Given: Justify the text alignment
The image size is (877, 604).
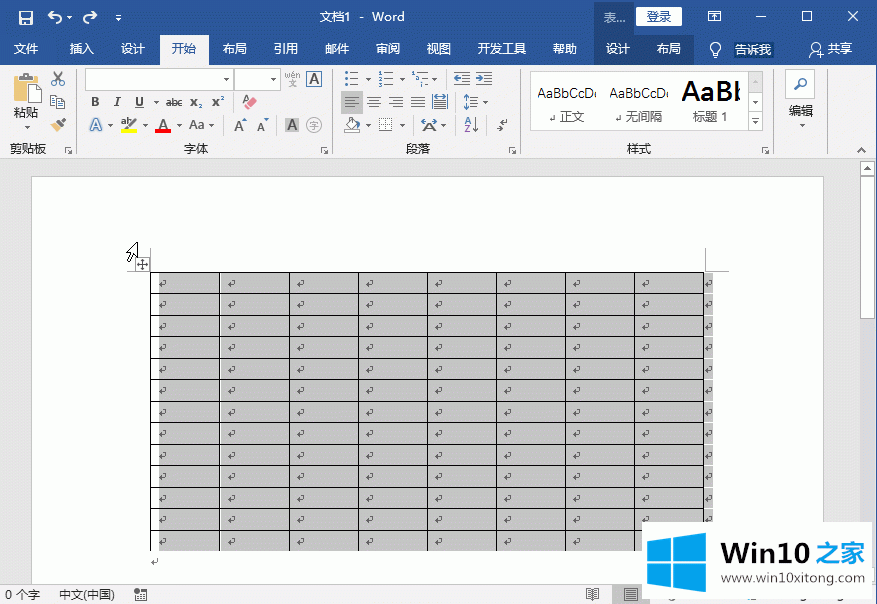Looking at the screenshot, I should 418,102.
